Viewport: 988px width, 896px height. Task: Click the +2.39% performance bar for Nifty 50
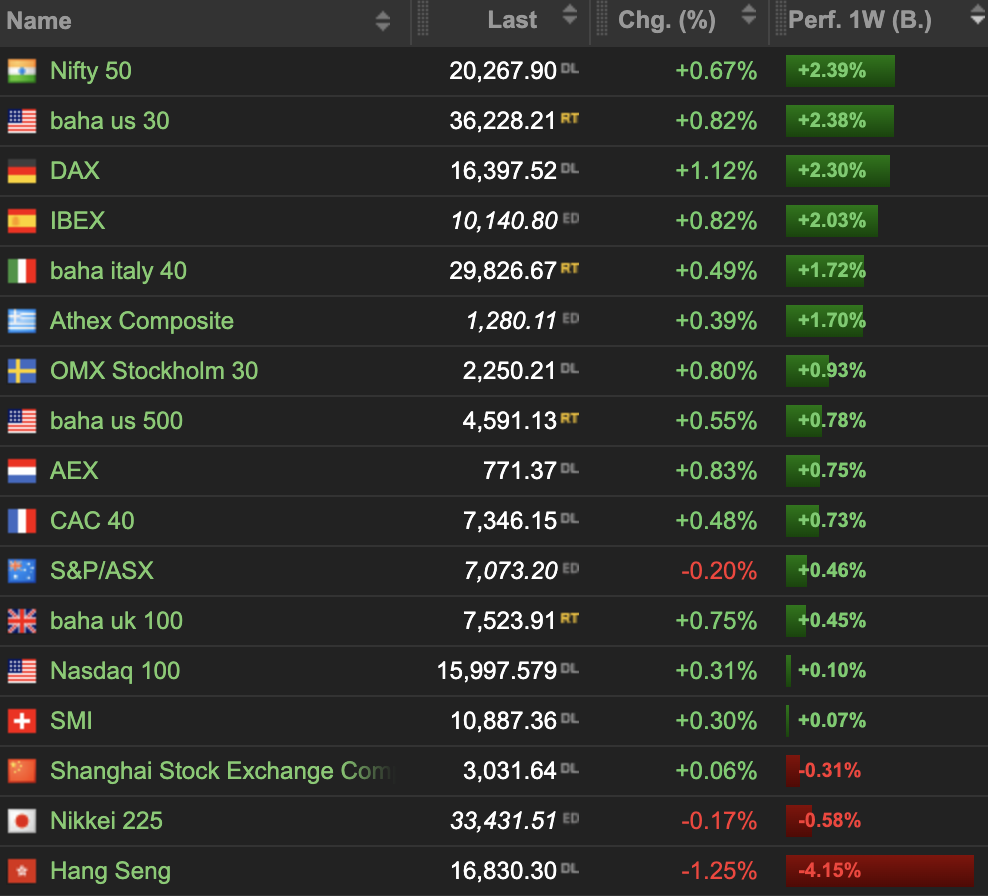[x=840, y=71]
